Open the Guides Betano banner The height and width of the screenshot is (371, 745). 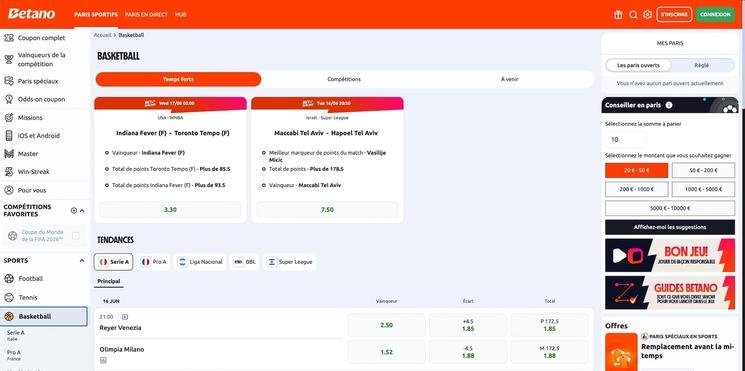click(670, 293)
